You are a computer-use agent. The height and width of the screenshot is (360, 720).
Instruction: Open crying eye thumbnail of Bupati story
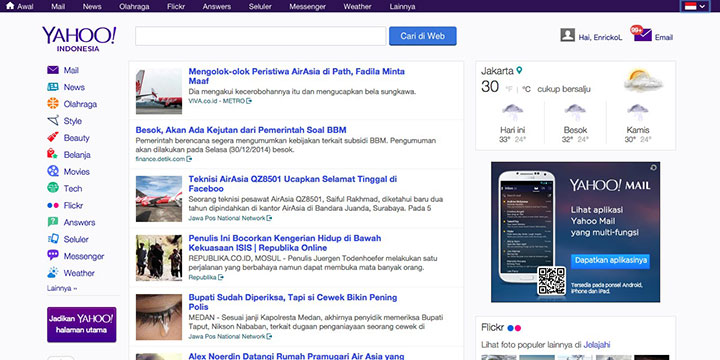(x=159, y=317)
